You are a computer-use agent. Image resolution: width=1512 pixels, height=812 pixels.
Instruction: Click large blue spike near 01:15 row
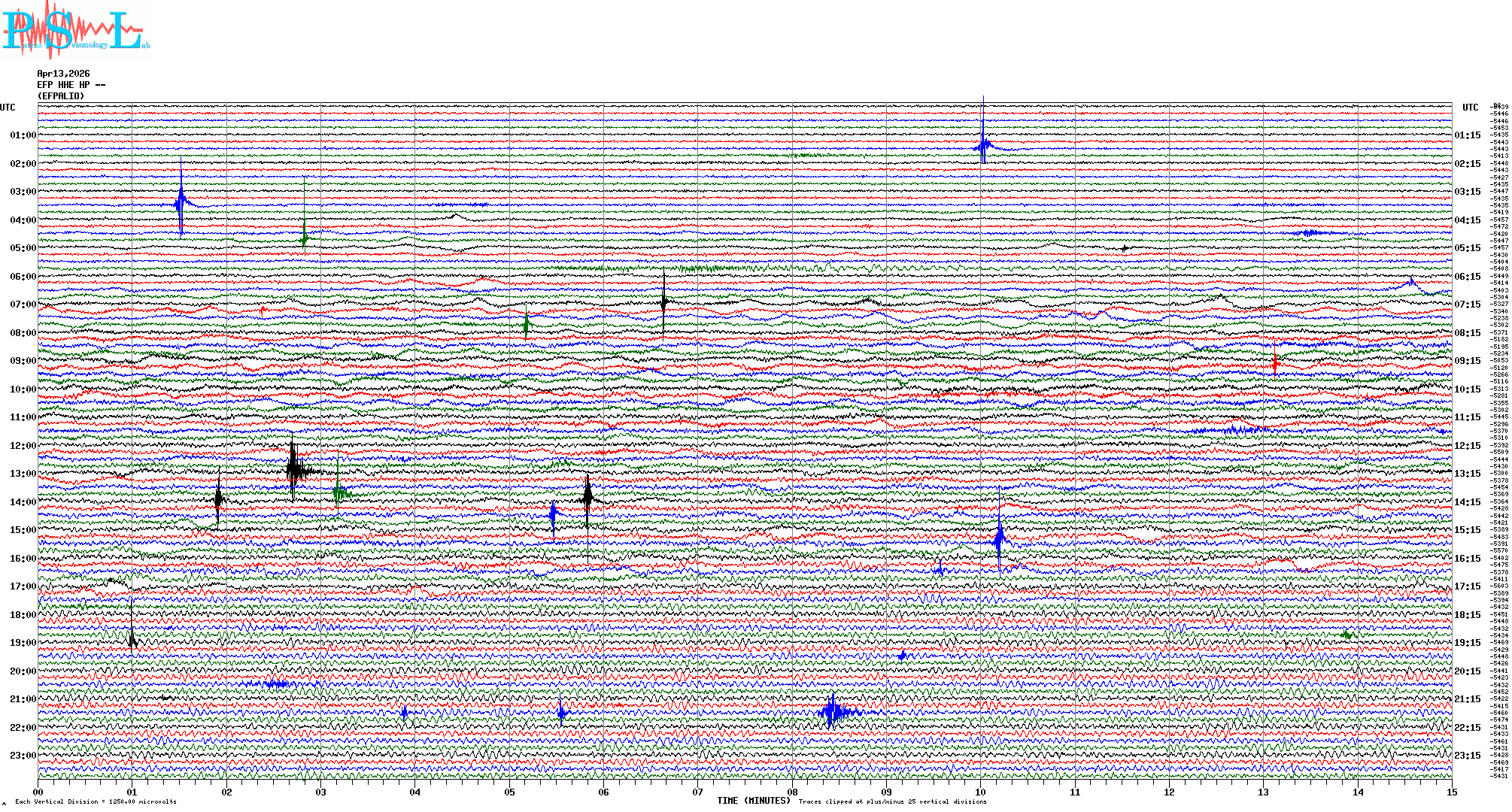pos(982,144)
